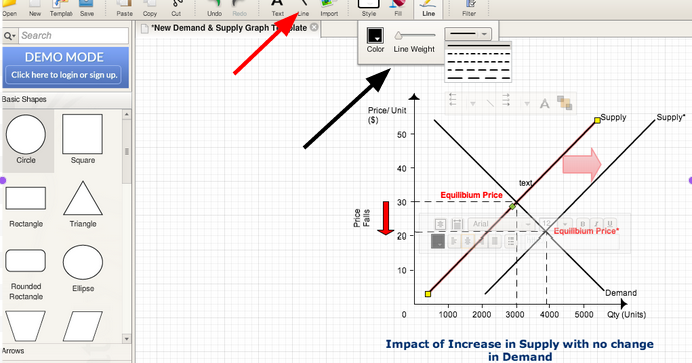Click the green midpoint handle on Supply line
This screenshot has width=692, height=363.
point(512,206)
